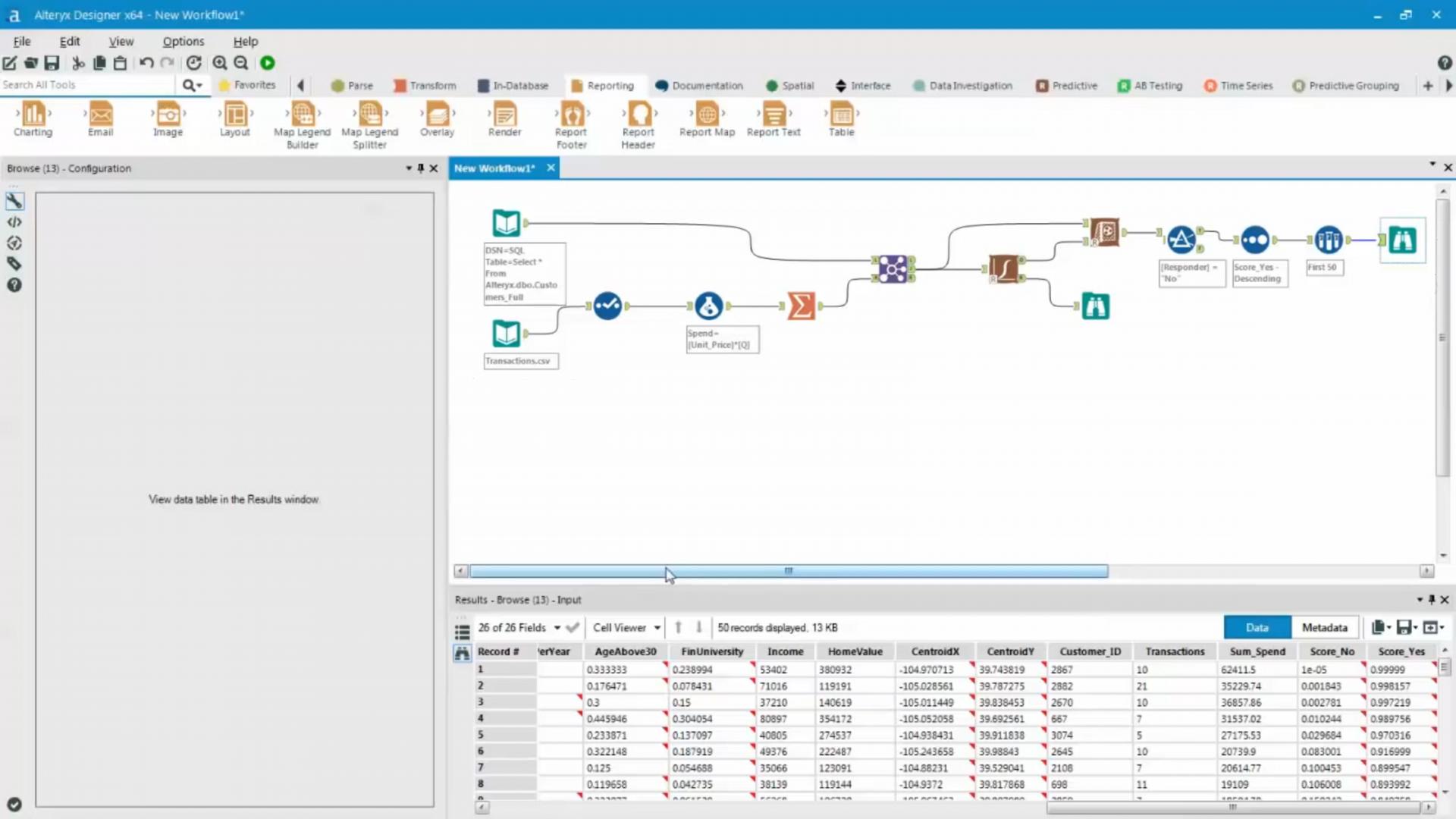Open the results panel options dropdown arrow

click(1420, 600)
